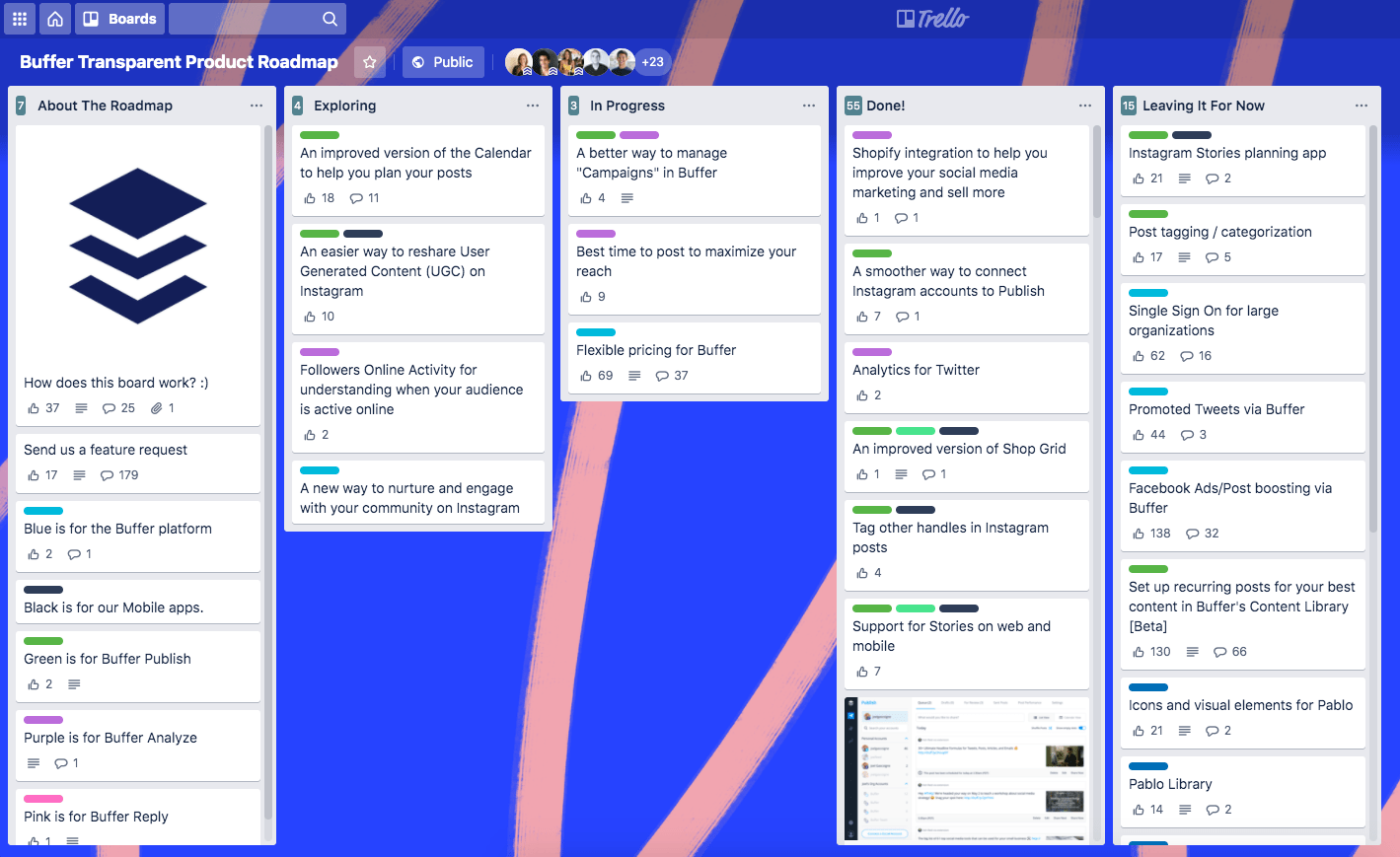Open 'A better way to manage Campaigns' card
Viewport: 1400px width, 857px height.
click(695, 171)
